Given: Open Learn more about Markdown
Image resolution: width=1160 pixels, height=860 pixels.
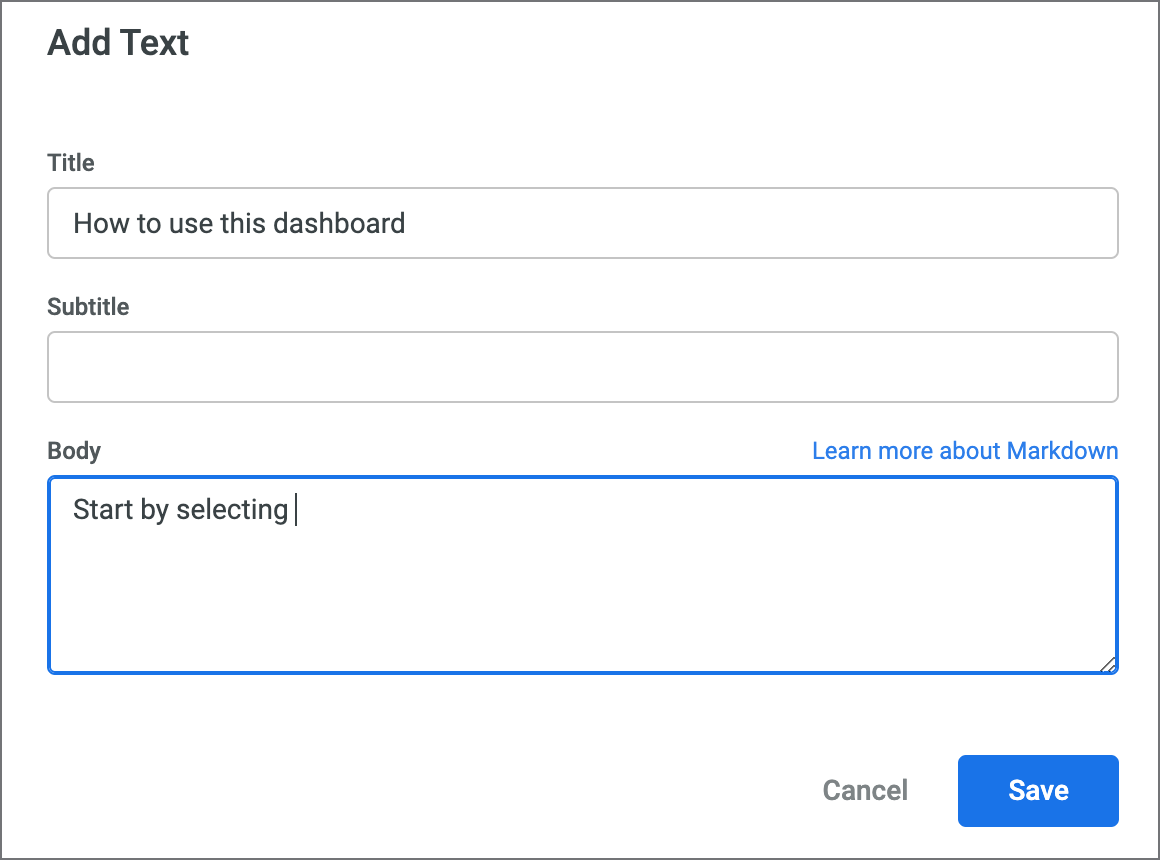Looking at the screenshot, I should pos(964,451).
